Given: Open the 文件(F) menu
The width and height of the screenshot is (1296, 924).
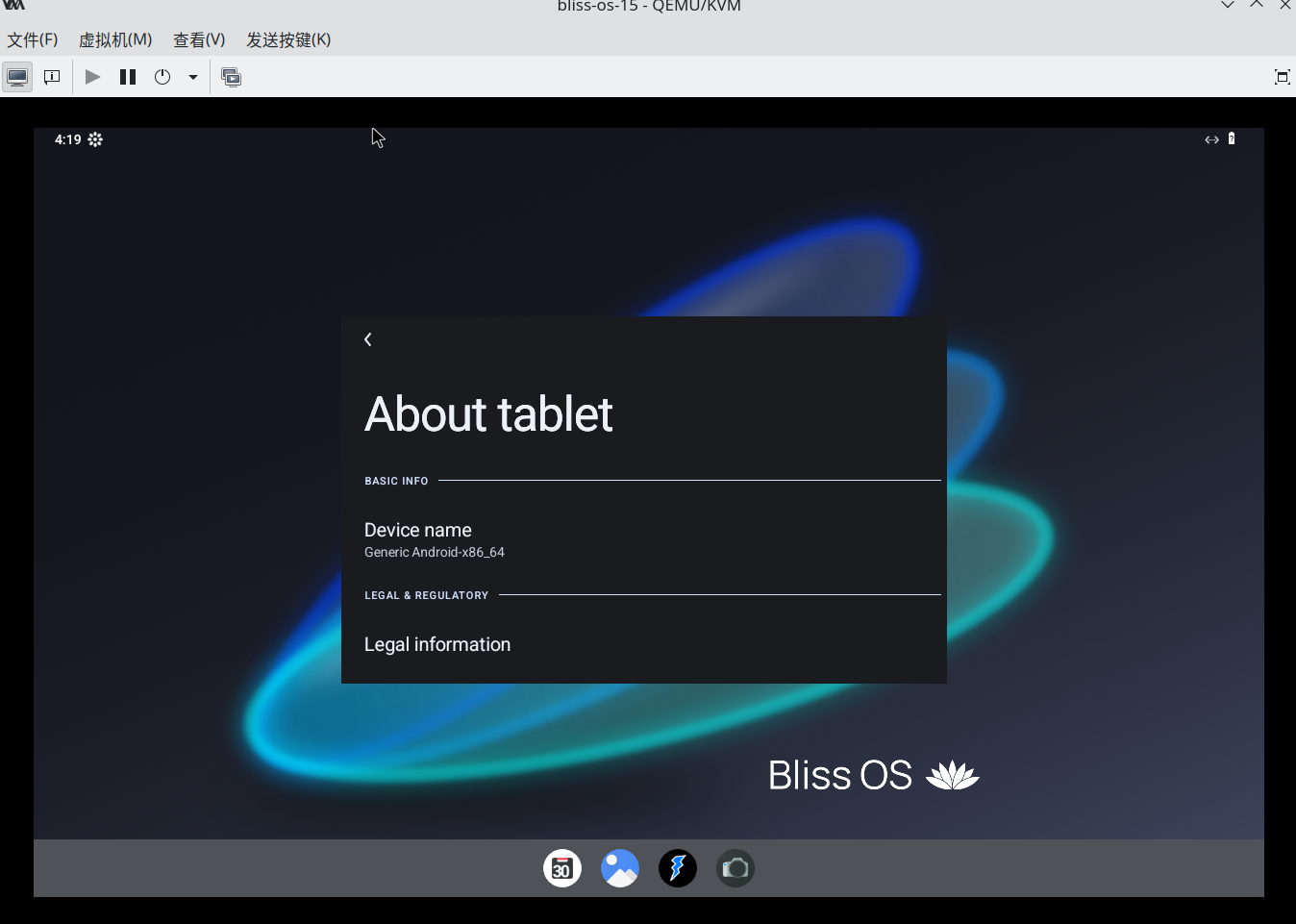Looking at the screenshot, I should 33,39.
